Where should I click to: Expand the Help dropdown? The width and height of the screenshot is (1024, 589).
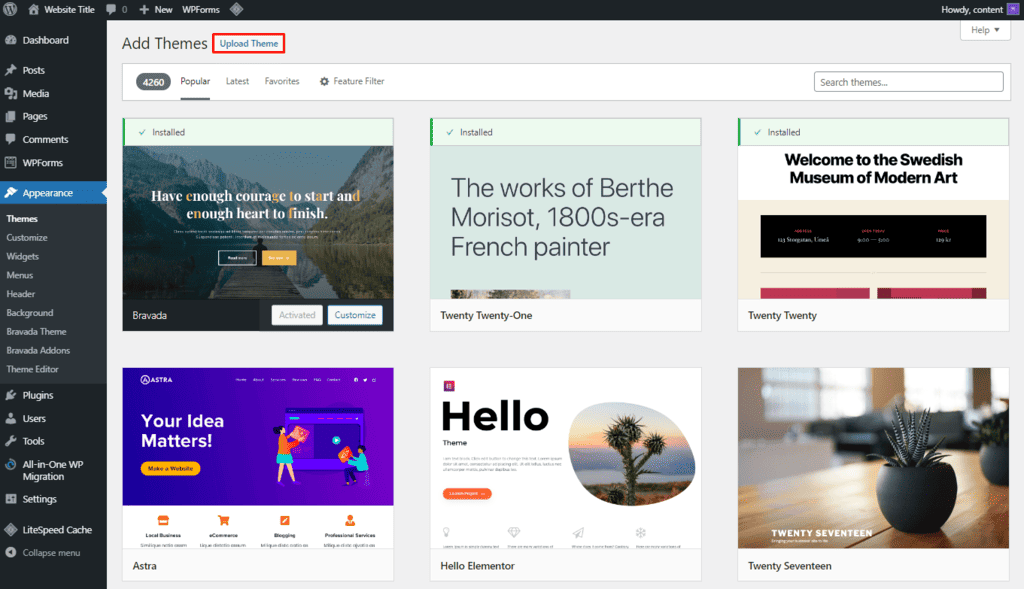[x=984, y=29]
